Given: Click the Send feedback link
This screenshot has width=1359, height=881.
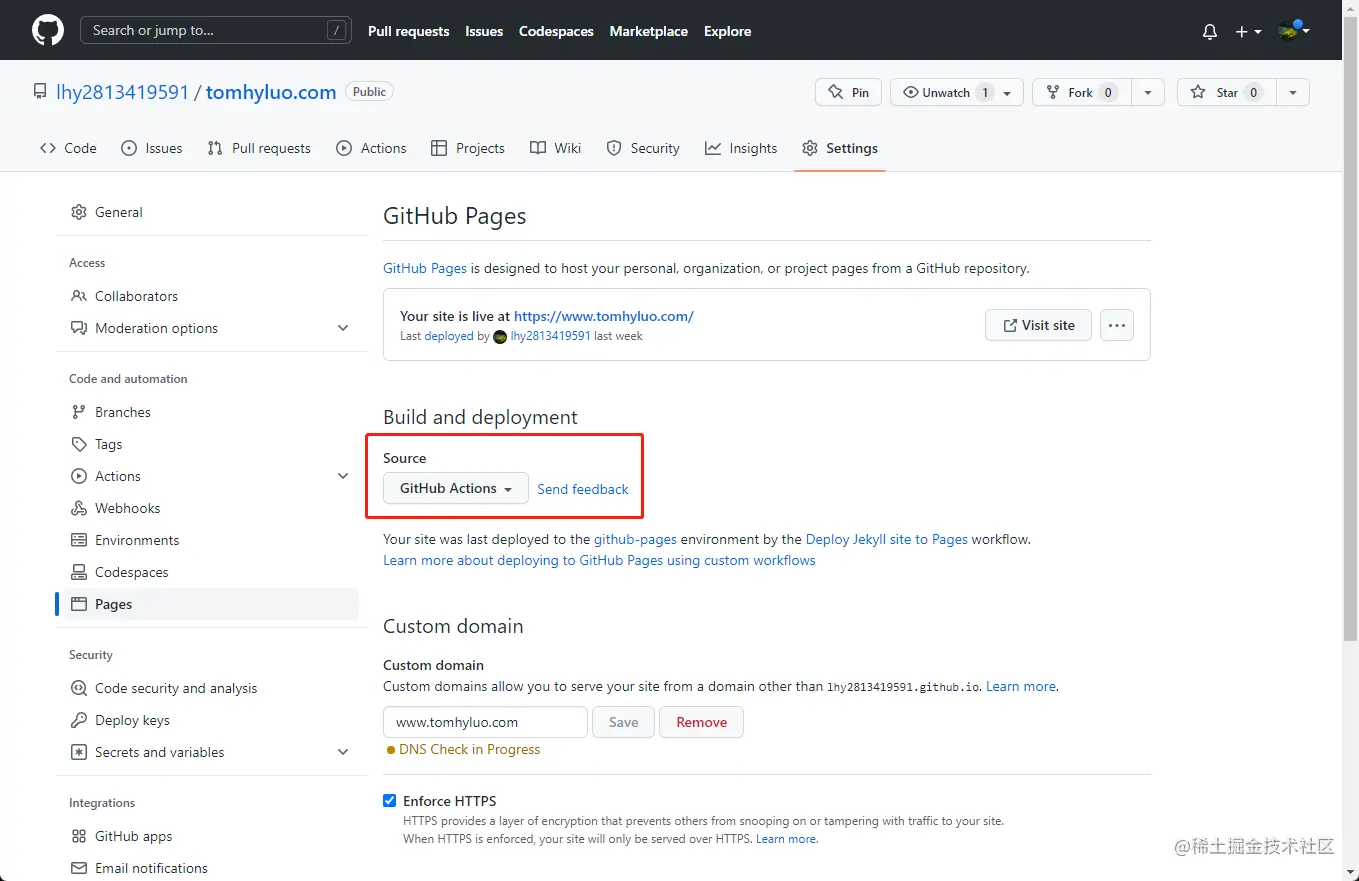Looking at the screenshot, I should point(583,489).
